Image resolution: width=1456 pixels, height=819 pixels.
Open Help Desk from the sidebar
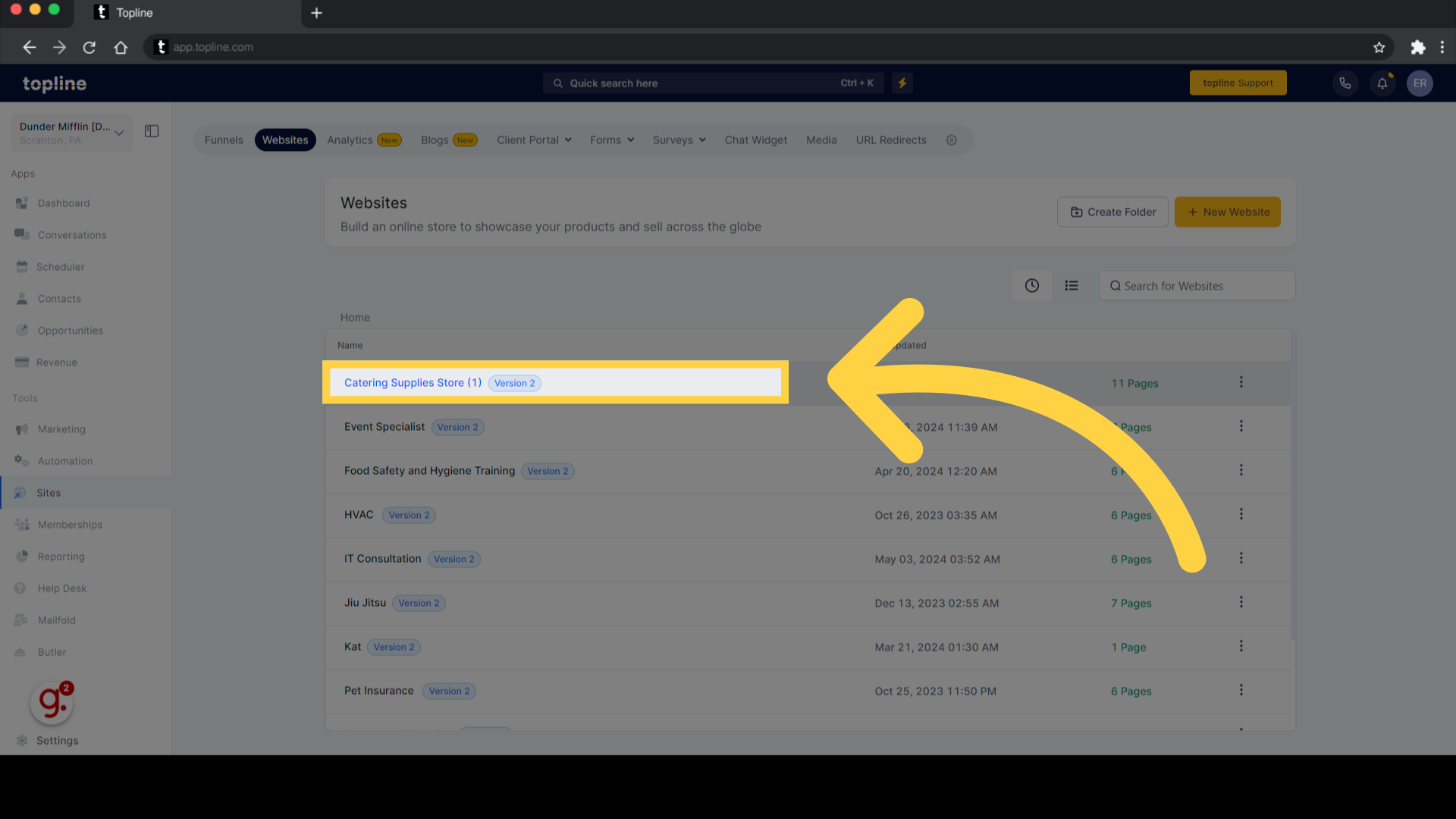tap(62, 588)
